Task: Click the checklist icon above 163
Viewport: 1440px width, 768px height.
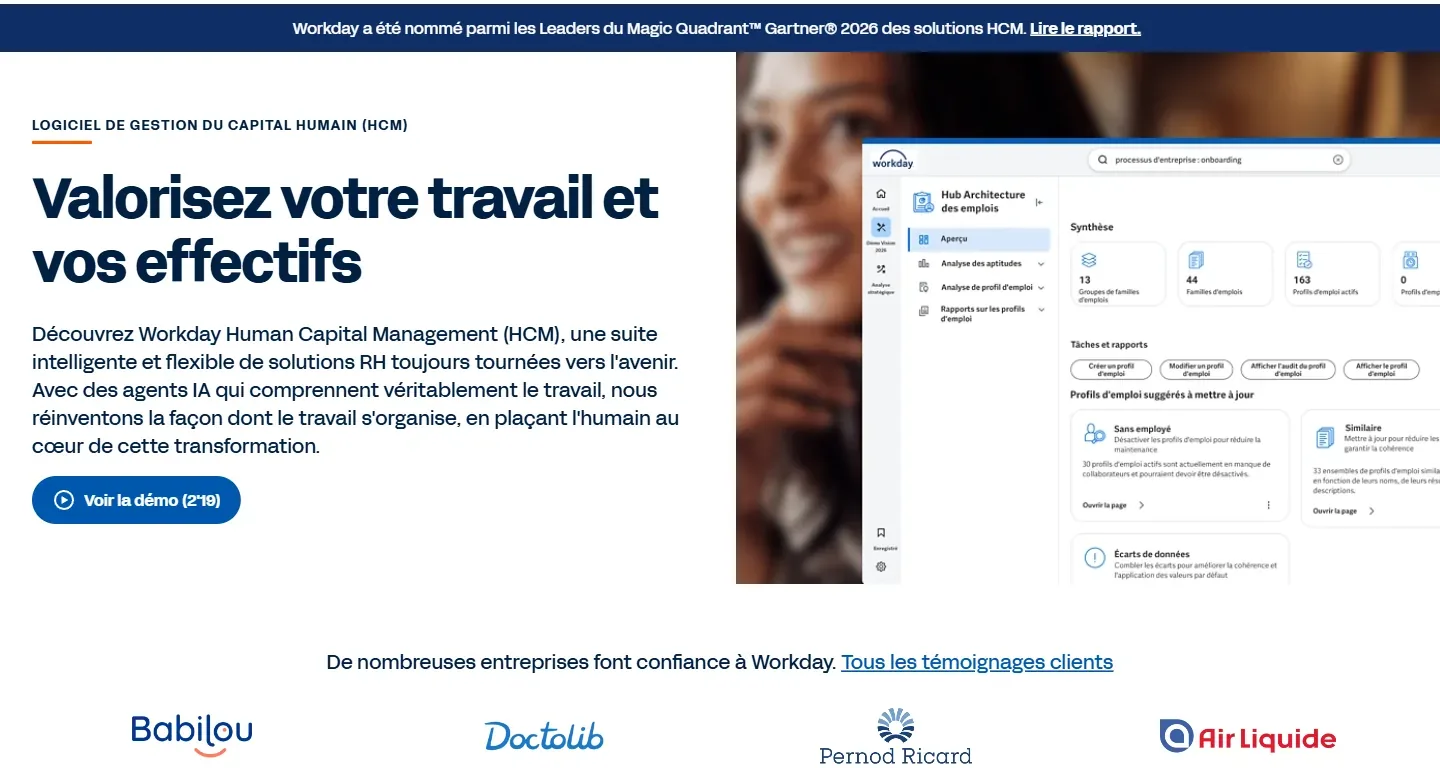Action: [1303, 260]
